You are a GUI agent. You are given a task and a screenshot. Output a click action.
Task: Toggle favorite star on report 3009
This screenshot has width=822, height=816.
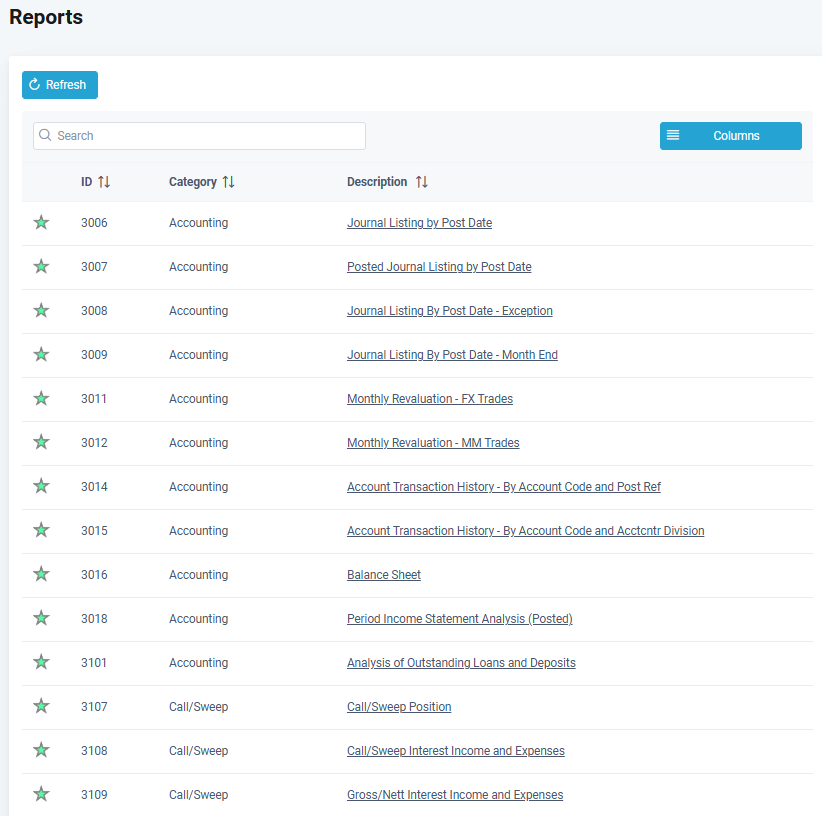point(41,355)
